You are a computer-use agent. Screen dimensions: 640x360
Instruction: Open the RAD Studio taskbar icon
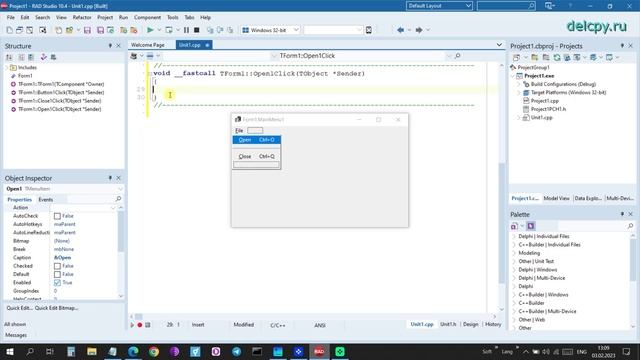coord(319,351)
